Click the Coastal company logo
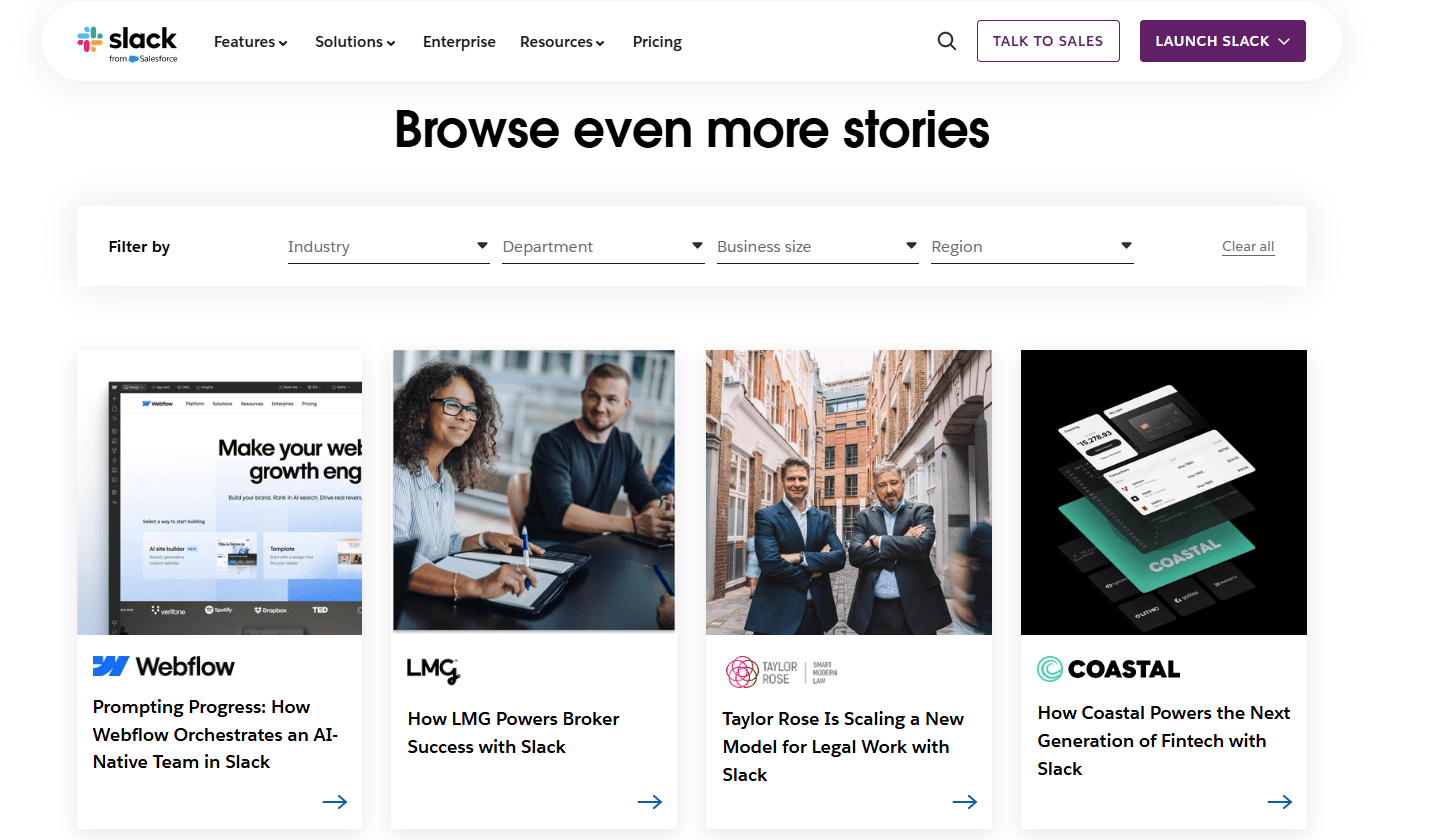The width and height of the screenshot is (1433, 840). pos(1109,669)
